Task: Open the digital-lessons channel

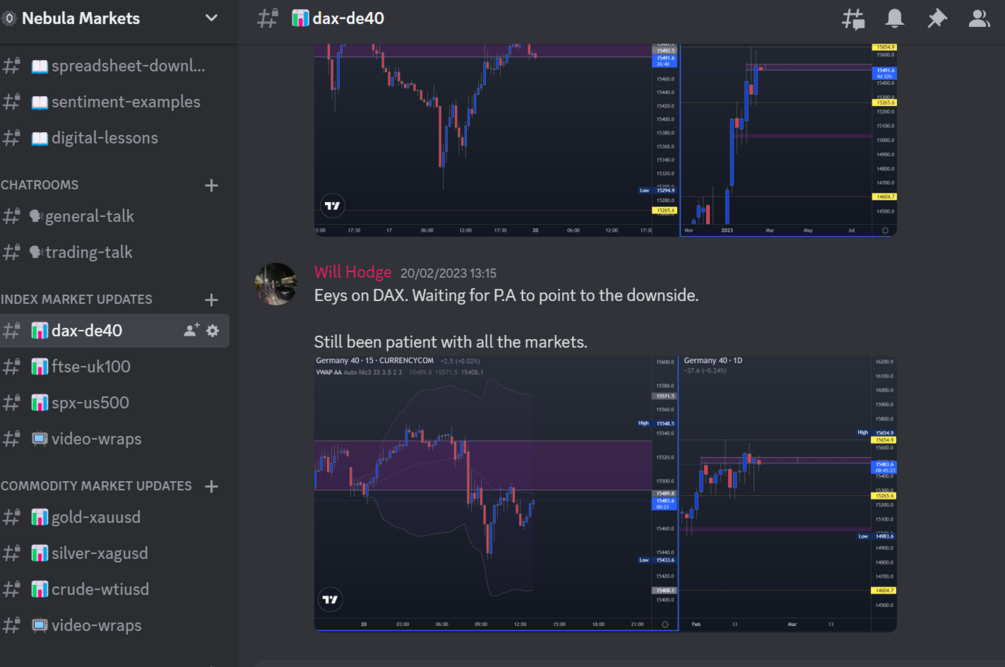Action: tap(115, 138)
